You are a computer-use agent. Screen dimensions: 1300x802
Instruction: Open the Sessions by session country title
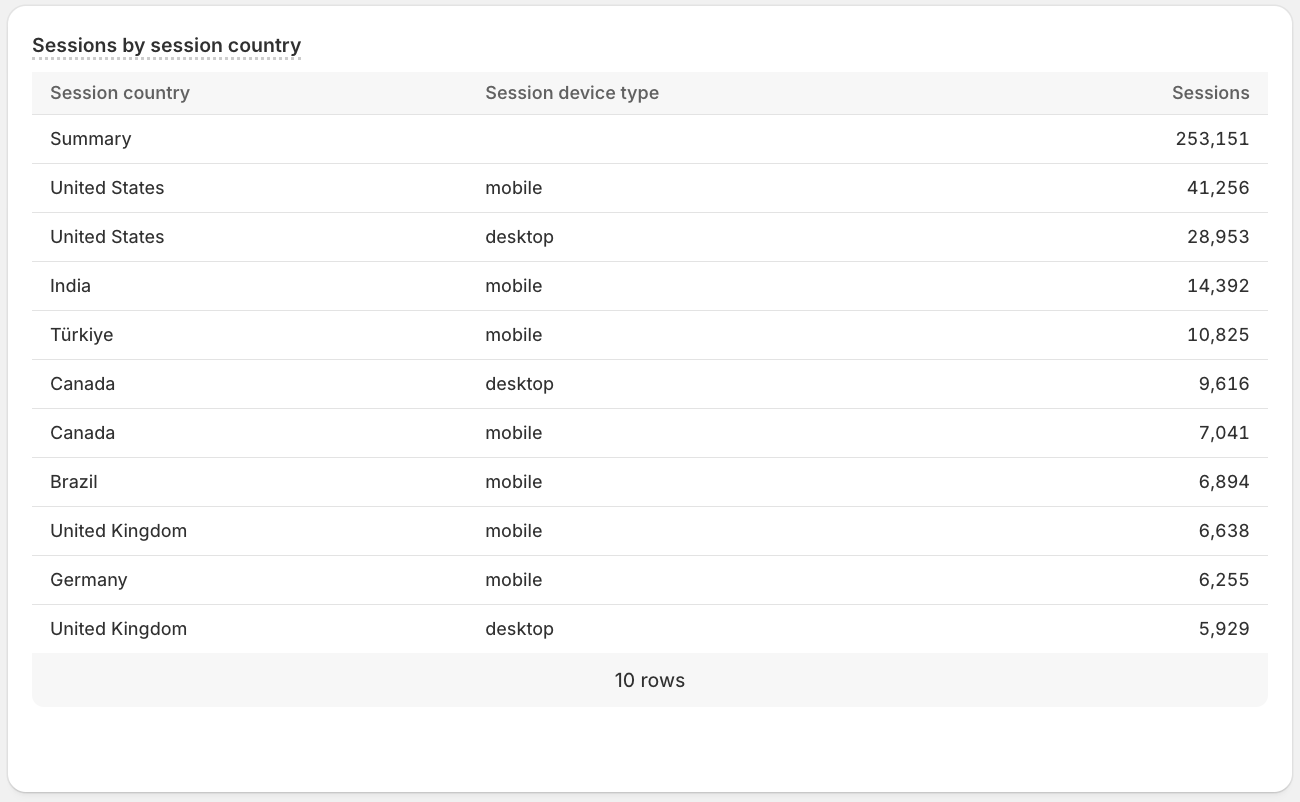point(166,45)
